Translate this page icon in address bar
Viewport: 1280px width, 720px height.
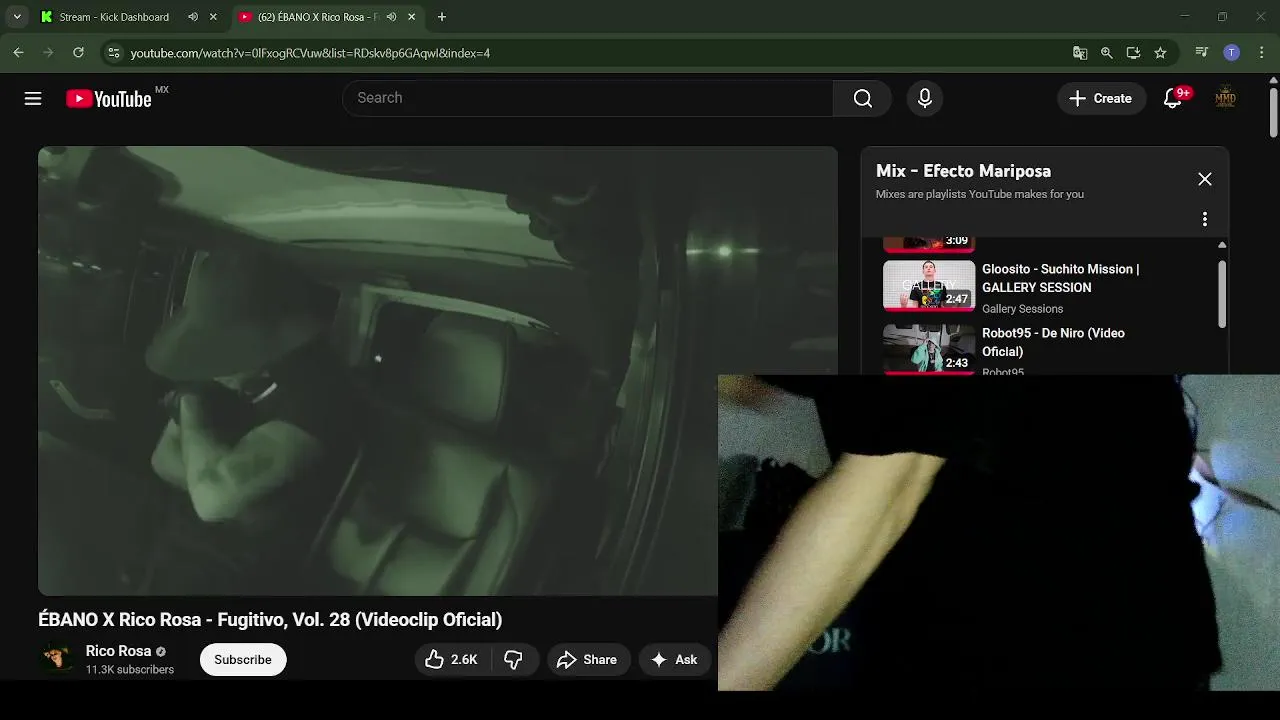1080,53
